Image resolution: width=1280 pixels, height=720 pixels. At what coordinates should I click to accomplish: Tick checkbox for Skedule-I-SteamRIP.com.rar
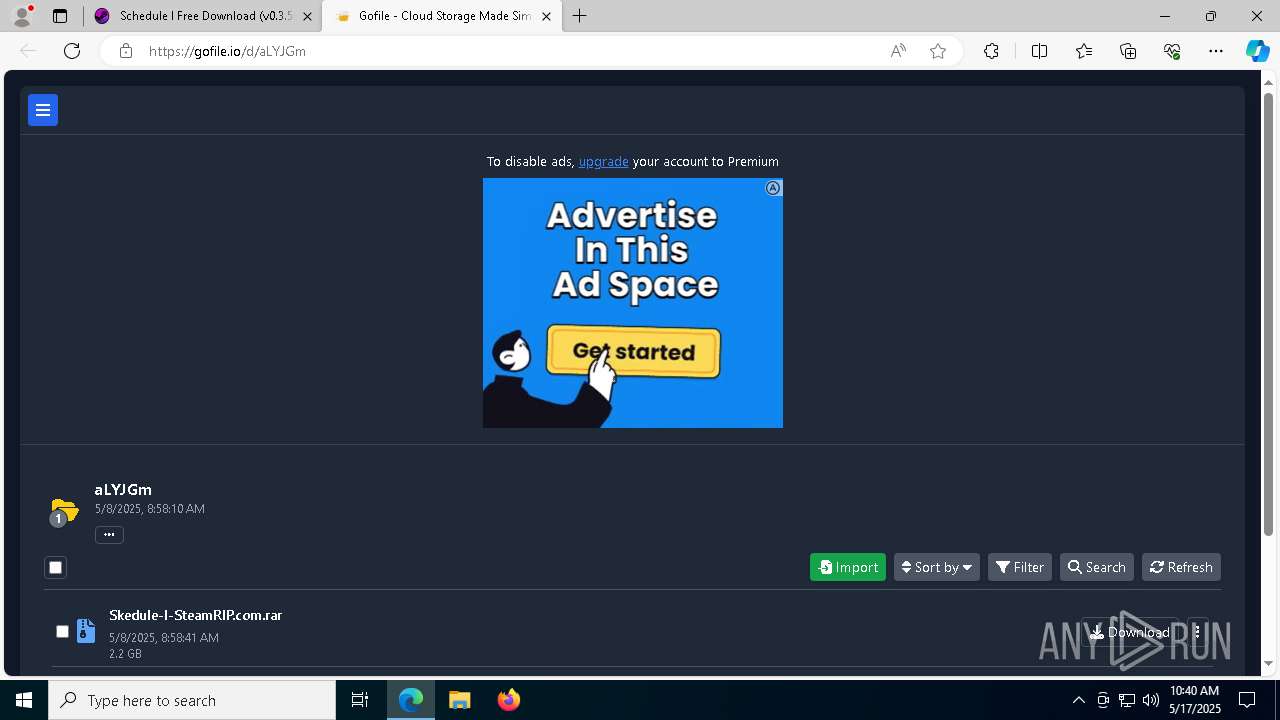[x=62, y=632]
